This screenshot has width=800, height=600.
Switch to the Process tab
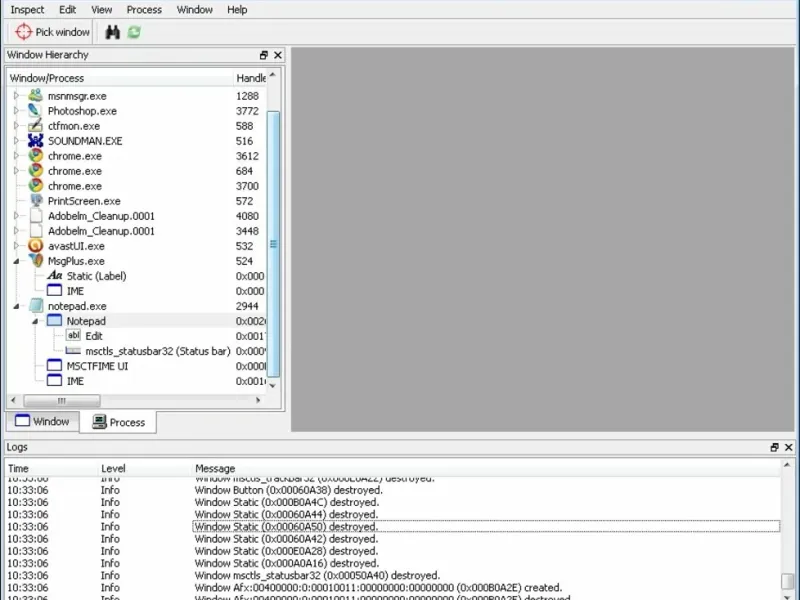118,422
